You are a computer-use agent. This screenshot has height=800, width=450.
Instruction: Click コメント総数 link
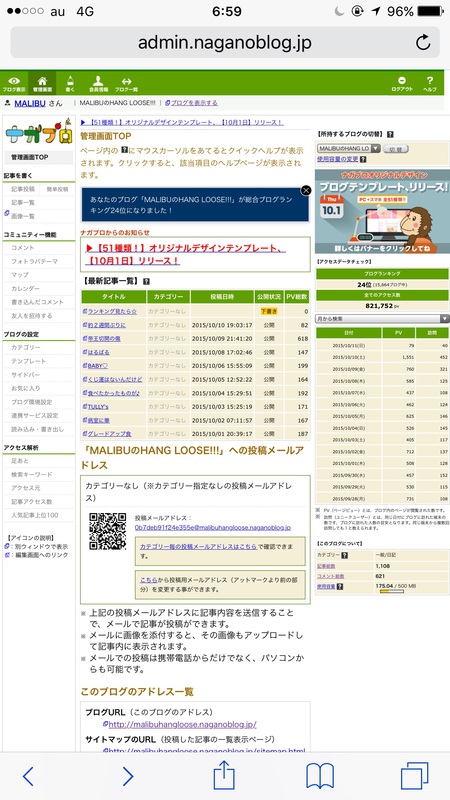329,577
